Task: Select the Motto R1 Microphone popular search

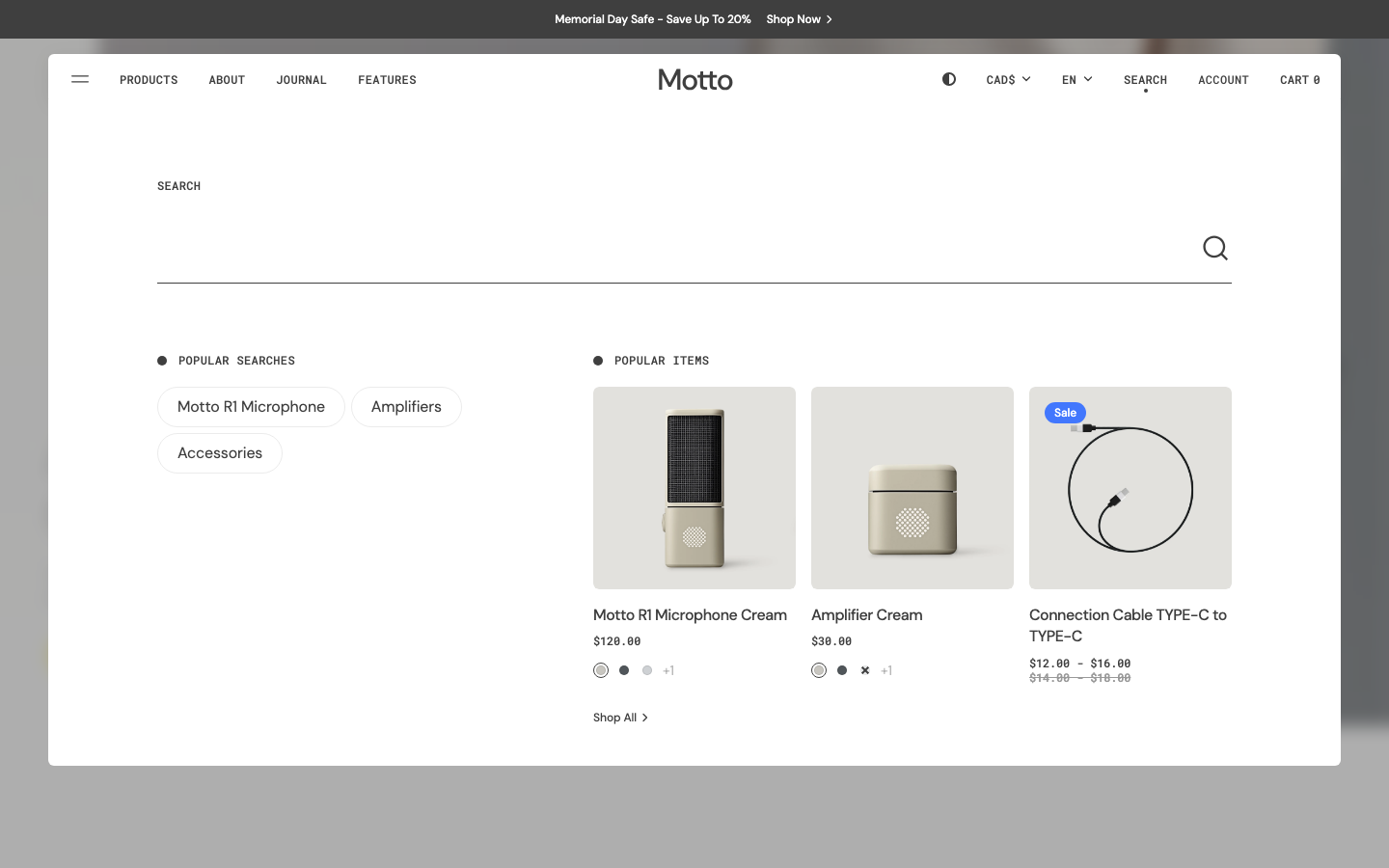Action: click(251, 407)
